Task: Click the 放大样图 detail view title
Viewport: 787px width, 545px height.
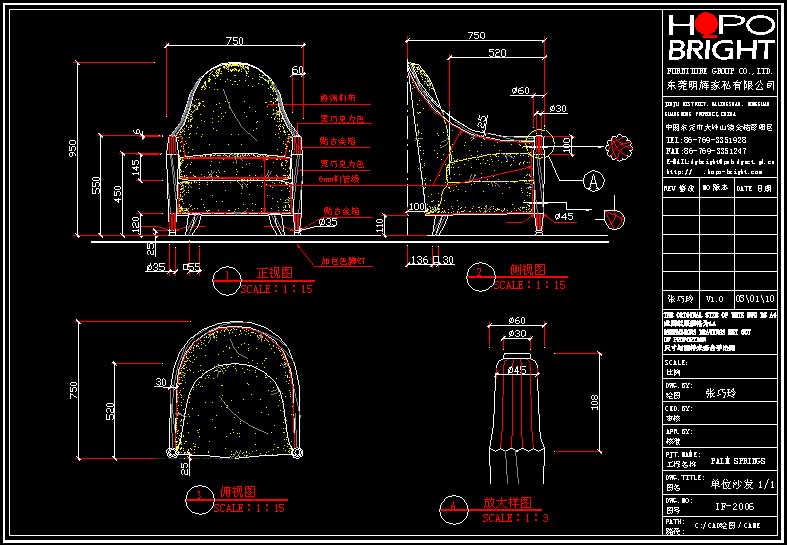Action: click(507, 503)
